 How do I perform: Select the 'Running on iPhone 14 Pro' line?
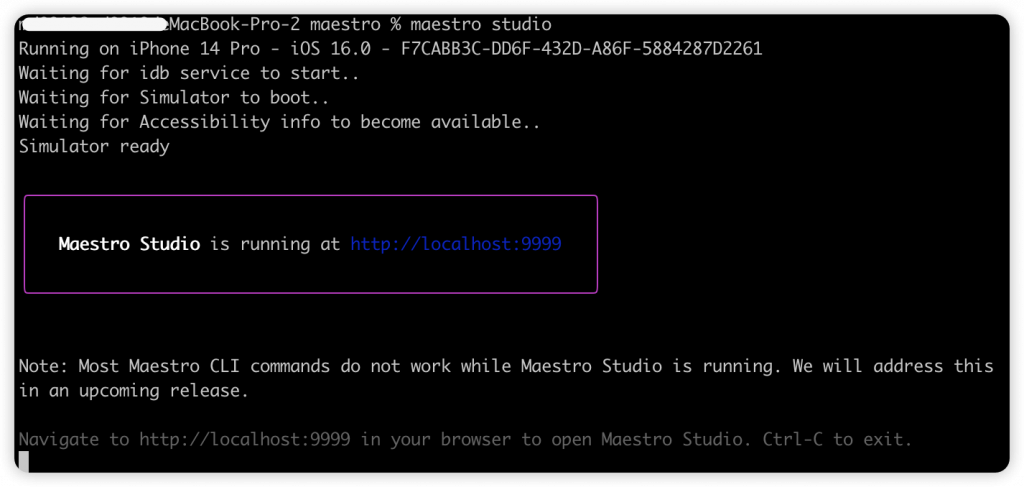(x=391, y=49)
